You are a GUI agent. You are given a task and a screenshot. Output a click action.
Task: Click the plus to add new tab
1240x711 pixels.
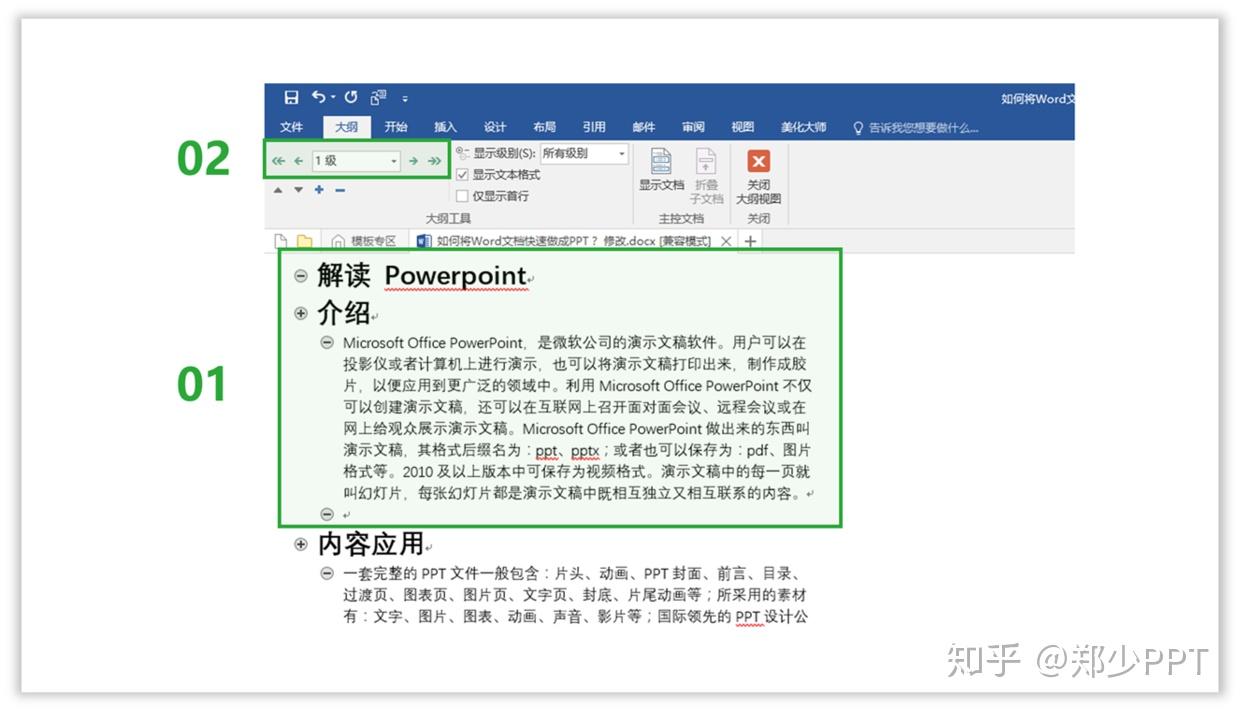pos(750,241)
